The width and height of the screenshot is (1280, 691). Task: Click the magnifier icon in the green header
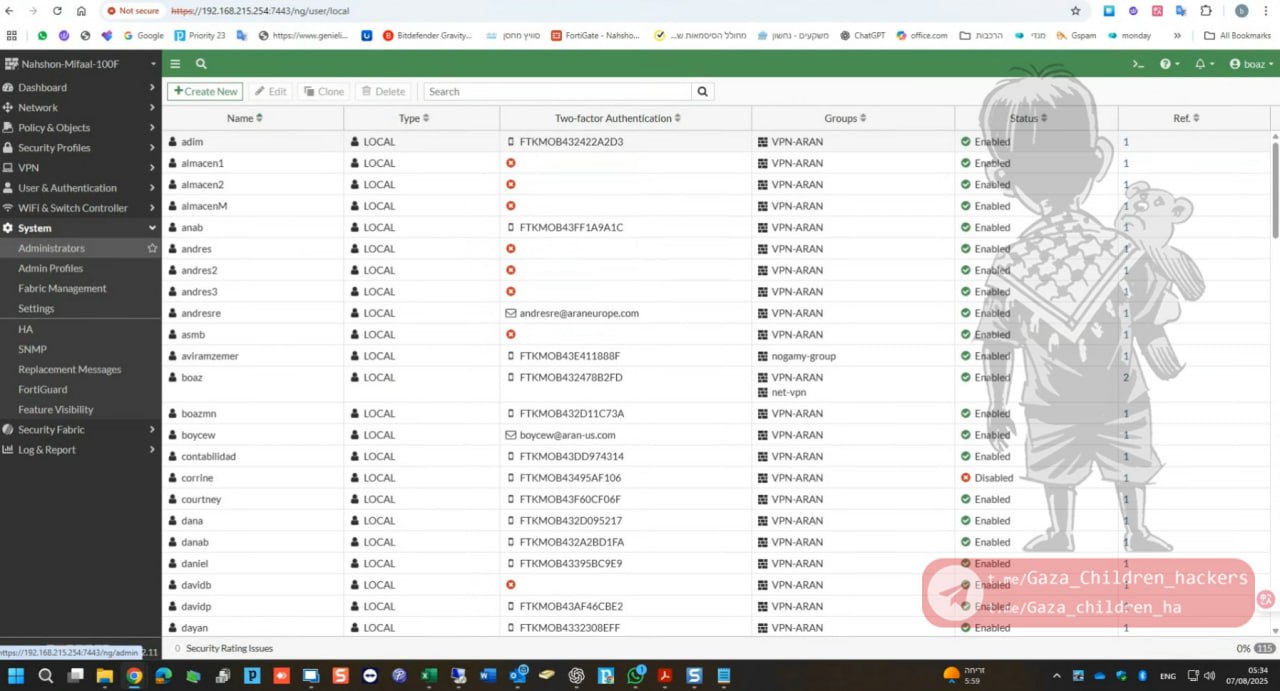tap(201, 63)
